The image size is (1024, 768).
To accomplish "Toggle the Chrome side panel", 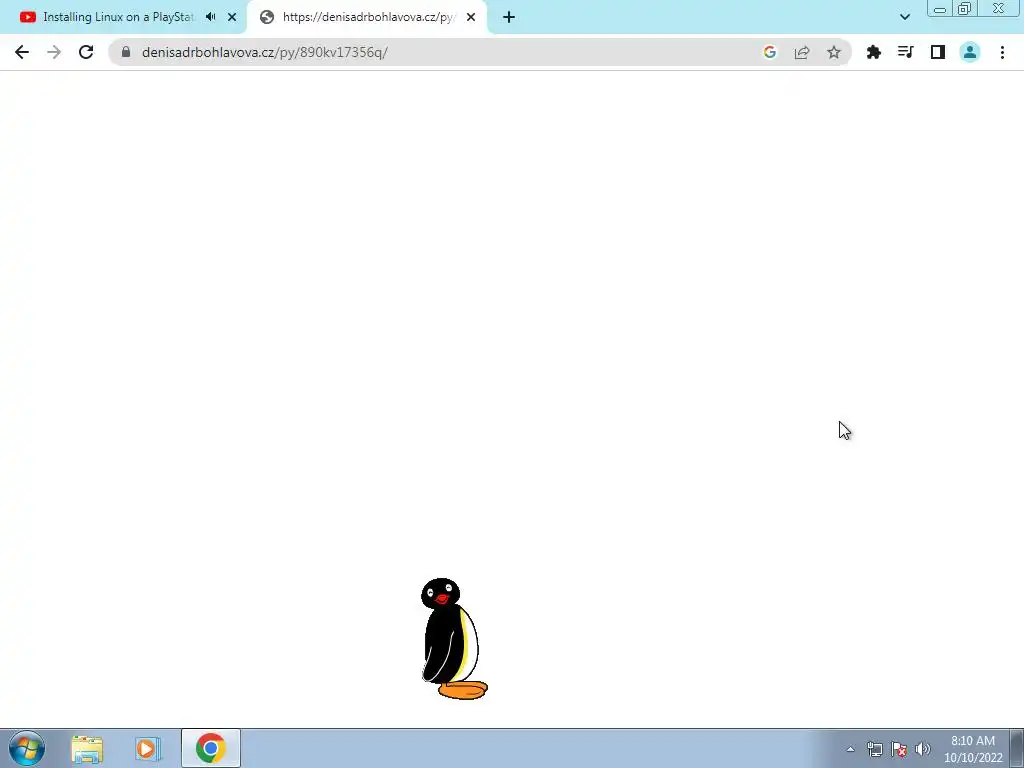I will (x=938, y=52).
